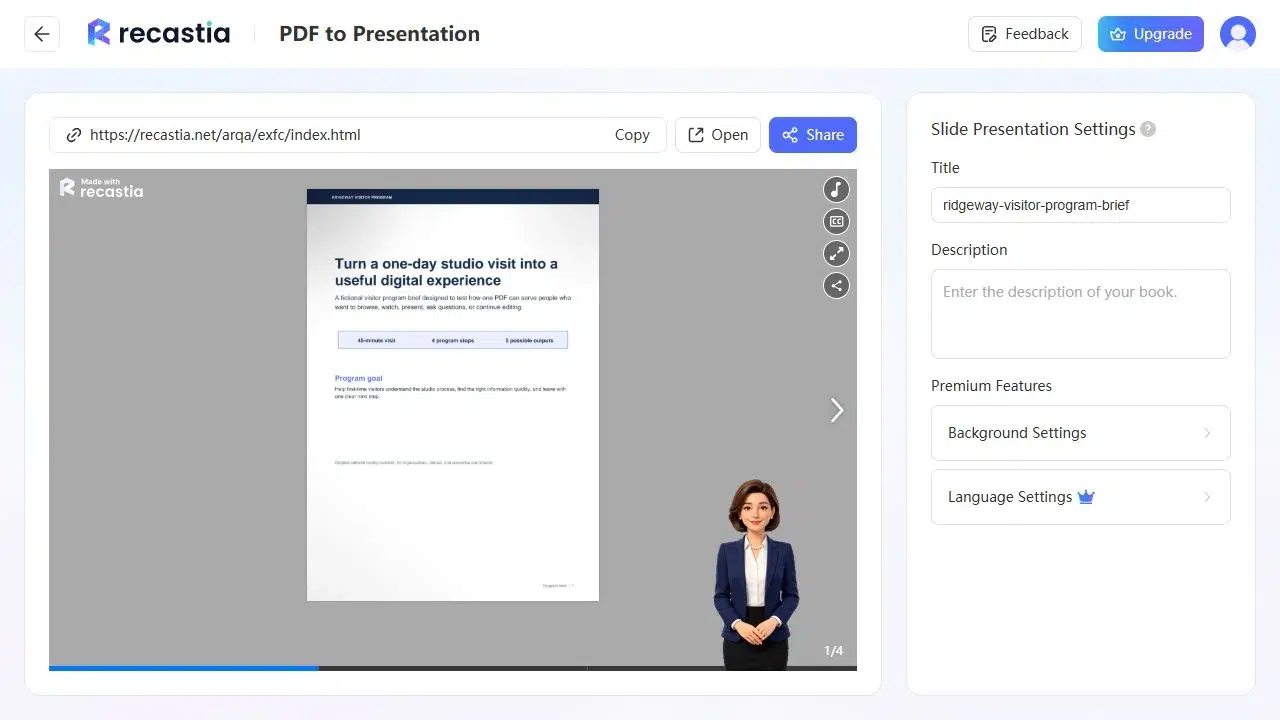Copy the presentation URL
This screenshot has height=720, width=1280.
coord(632,135)
